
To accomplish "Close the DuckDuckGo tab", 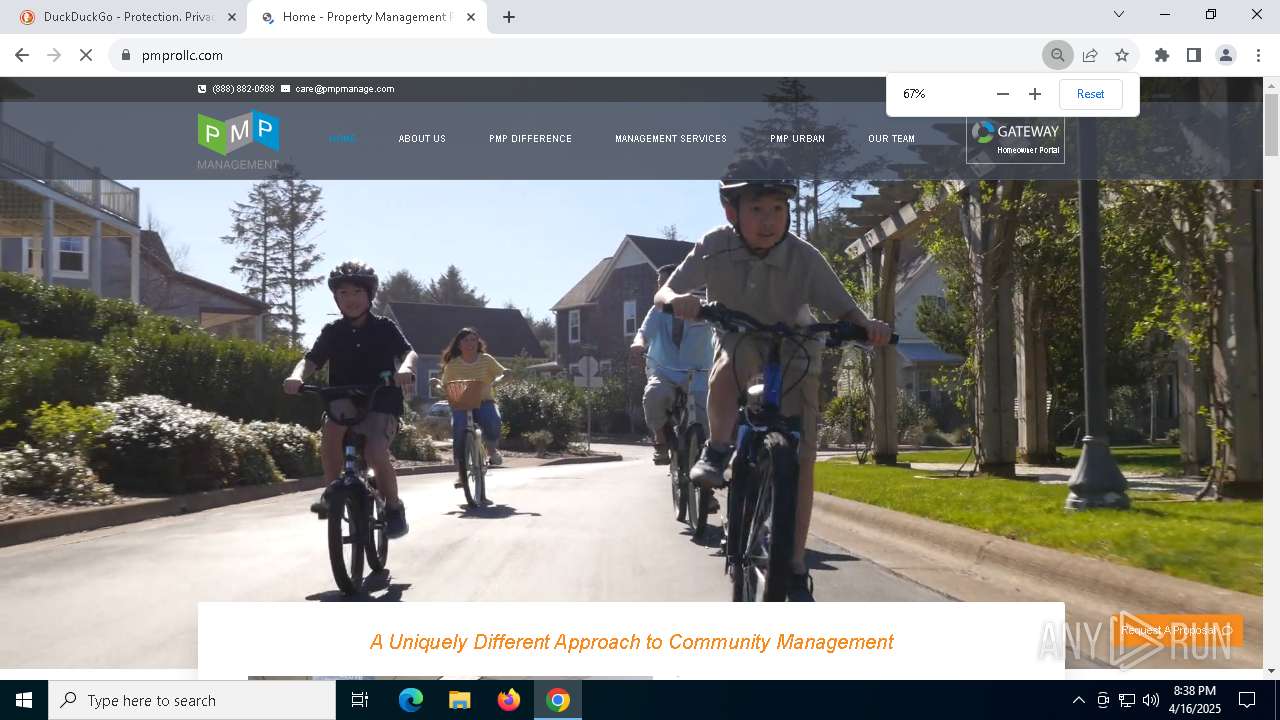I will tap(232, 17).
